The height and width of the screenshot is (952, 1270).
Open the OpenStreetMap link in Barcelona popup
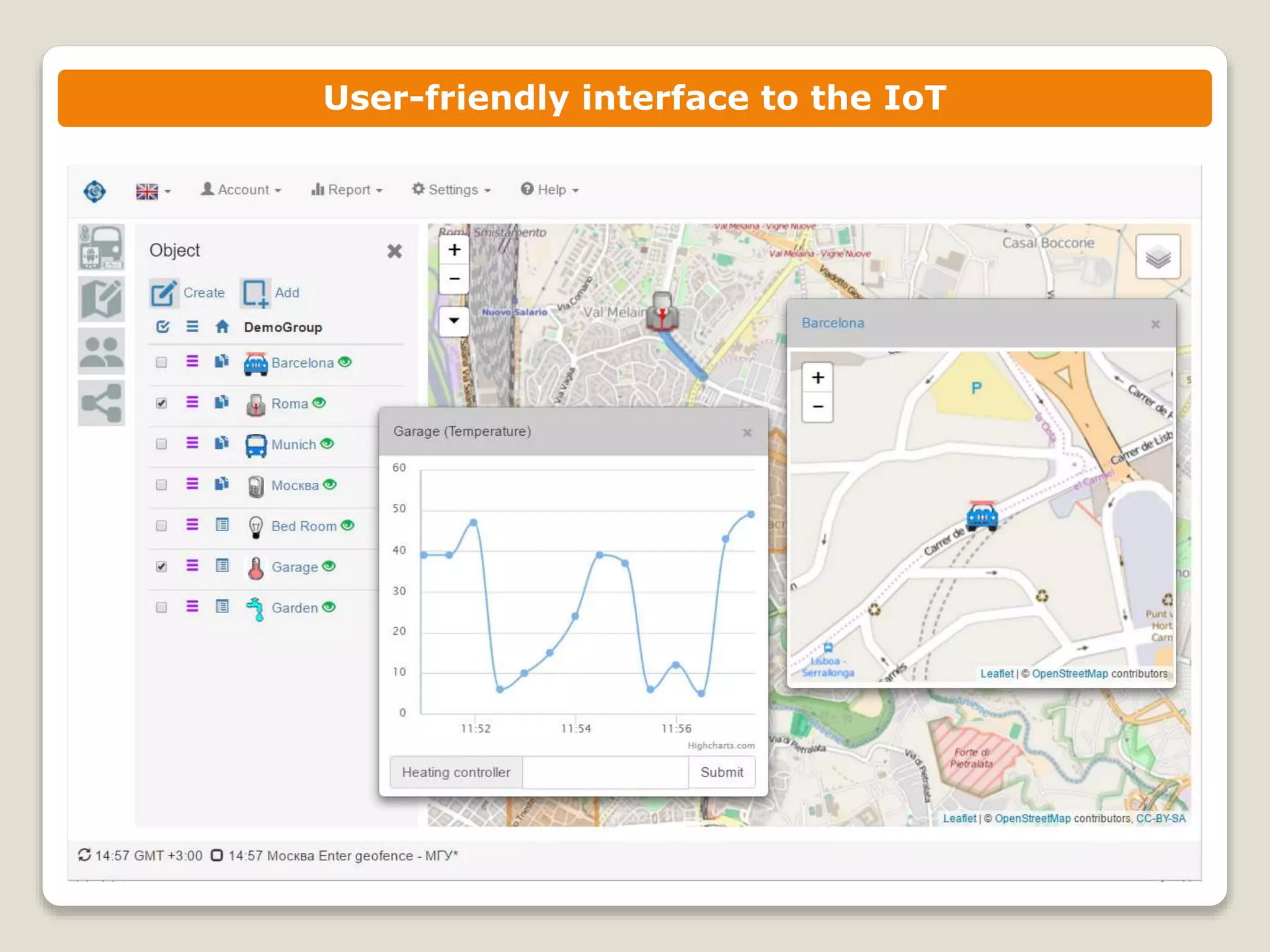tap(1070, 674)
